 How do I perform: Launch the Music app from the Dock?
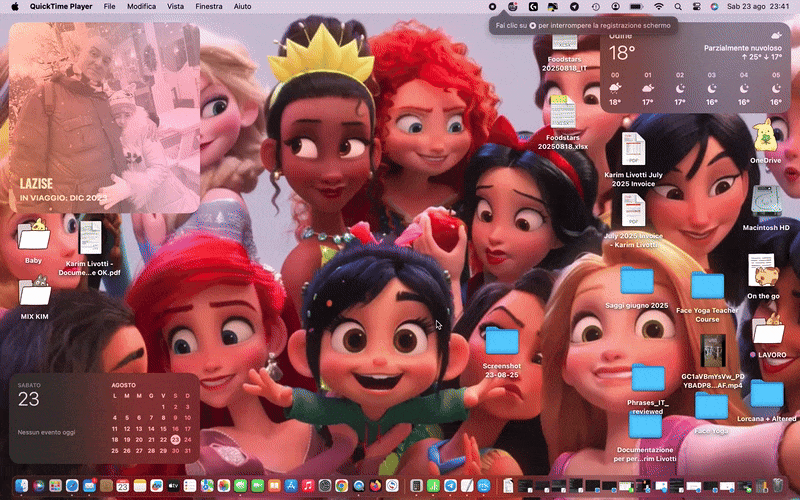click(308, 485)
